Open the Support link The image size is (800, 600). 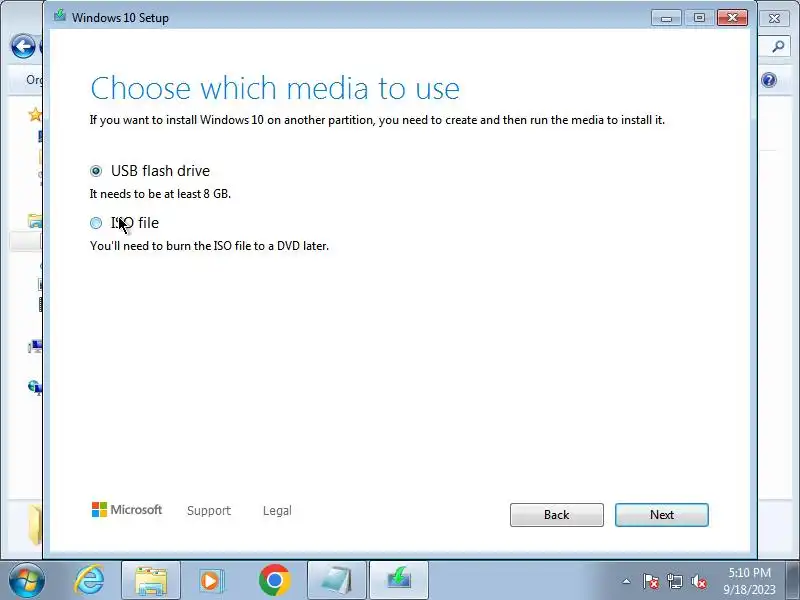click(x=209, y=511)
